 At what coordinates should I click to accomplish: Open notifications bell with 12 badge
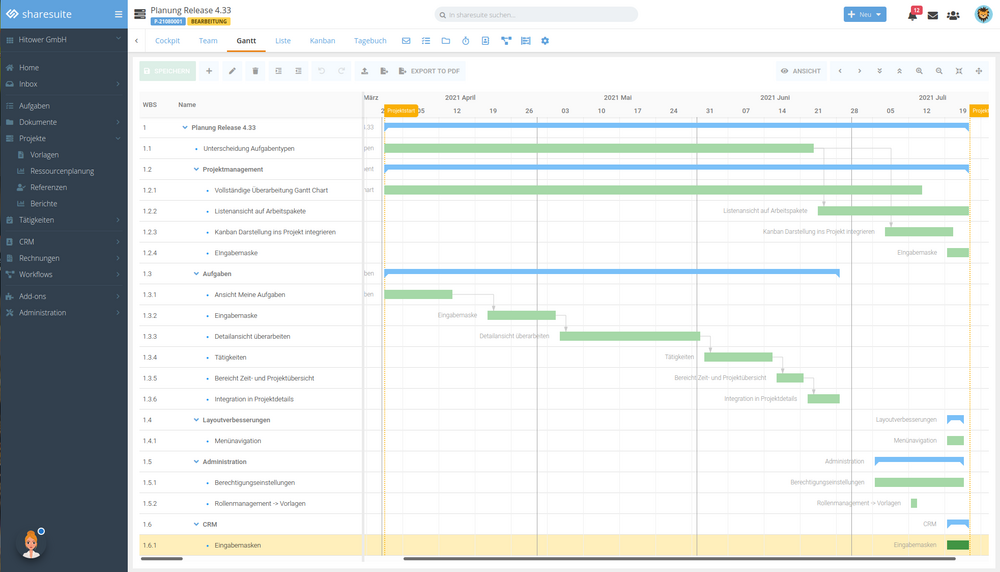pos(913,14)
